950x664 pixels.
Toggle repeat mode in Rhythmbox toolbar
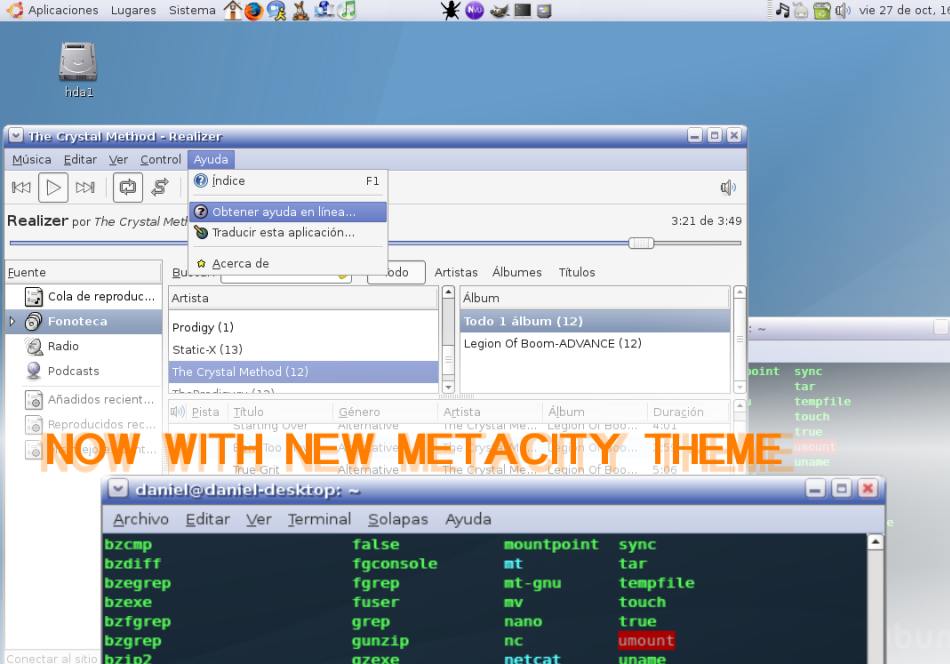pyautogui.click(x=128, y=187)
